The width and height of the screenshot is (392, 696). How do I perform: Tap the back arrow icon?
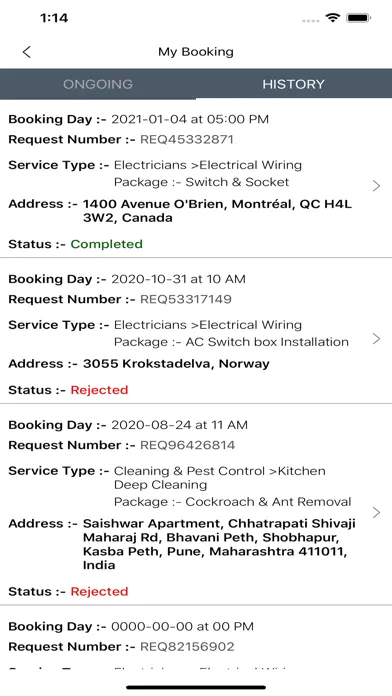click(x=27, y=52)
